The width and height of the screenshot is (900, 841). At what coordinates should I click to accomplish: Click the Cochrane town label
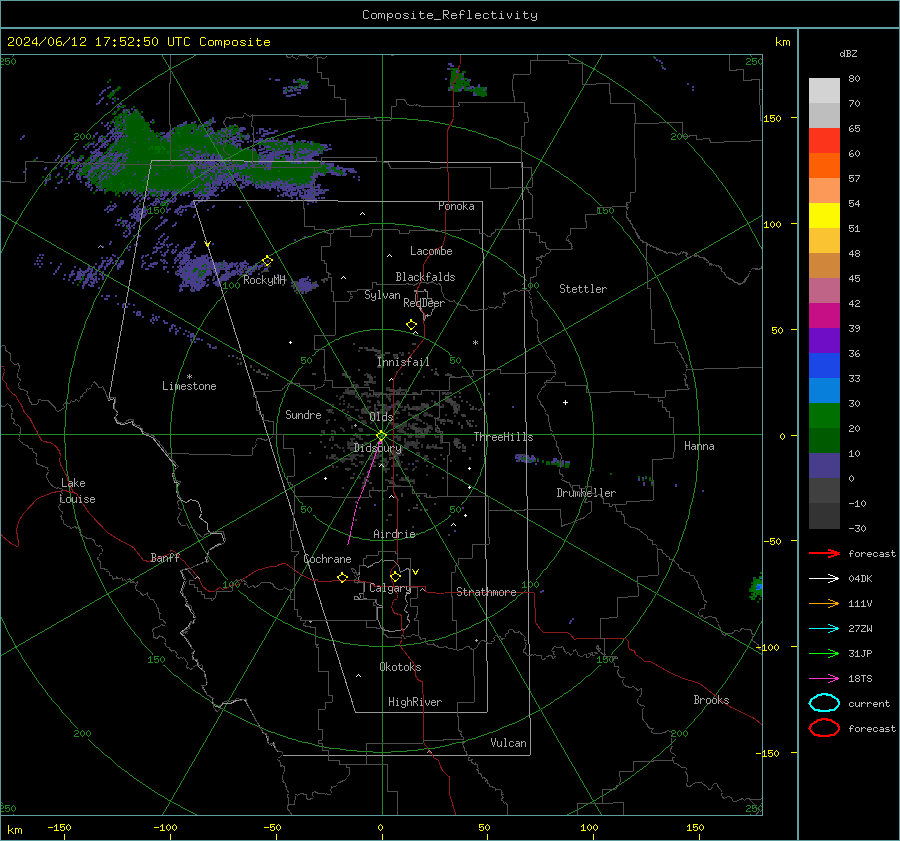click(327, 559)
